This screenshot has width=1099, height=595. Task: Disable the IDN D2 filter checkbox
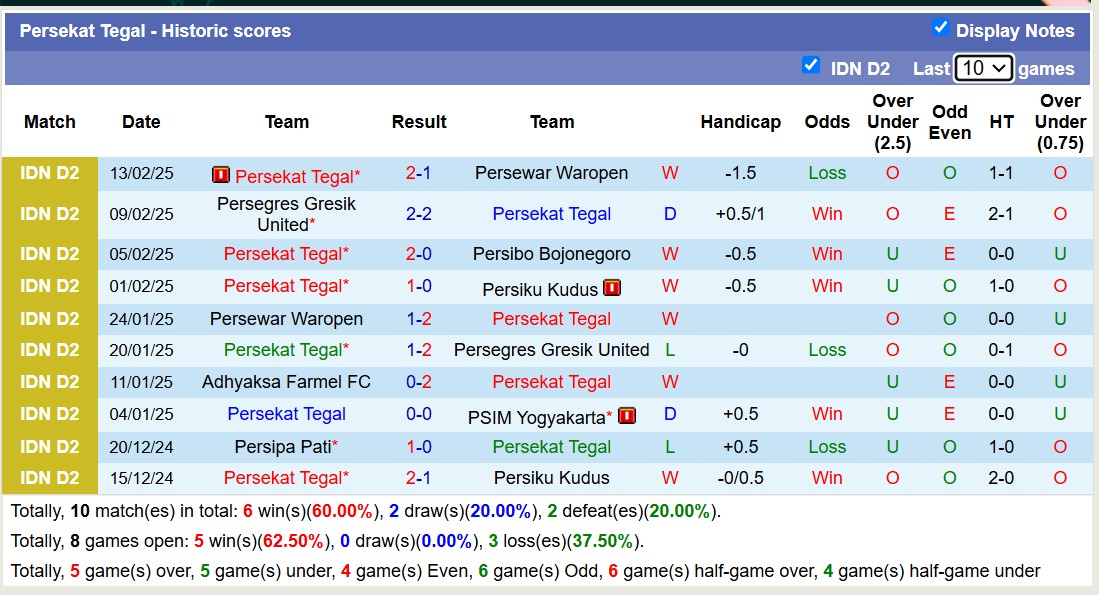[x=812, y=66]
